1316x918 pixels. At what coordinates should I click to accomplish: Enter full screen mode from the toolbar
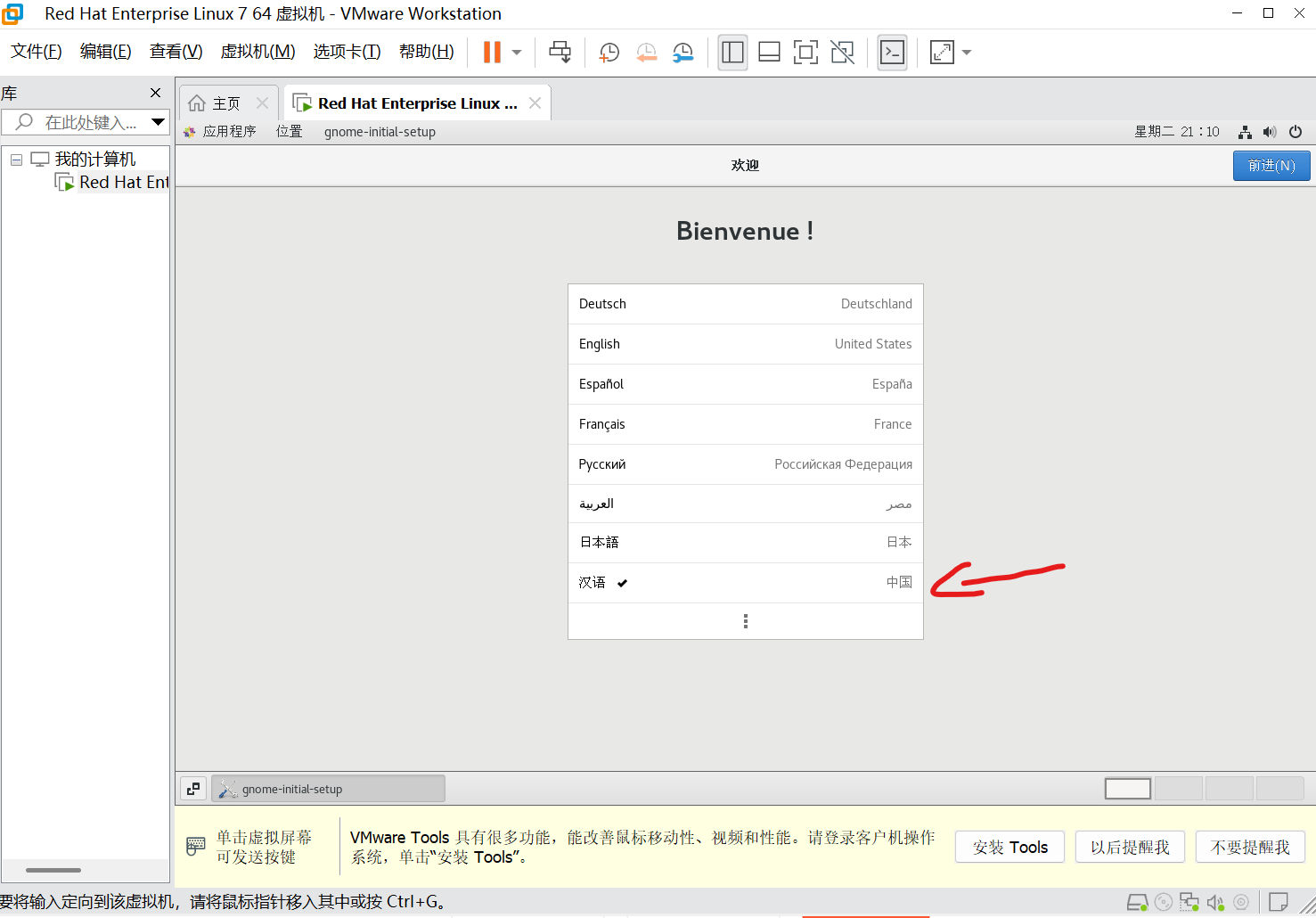pyautogui.click(x=805, y=52)
